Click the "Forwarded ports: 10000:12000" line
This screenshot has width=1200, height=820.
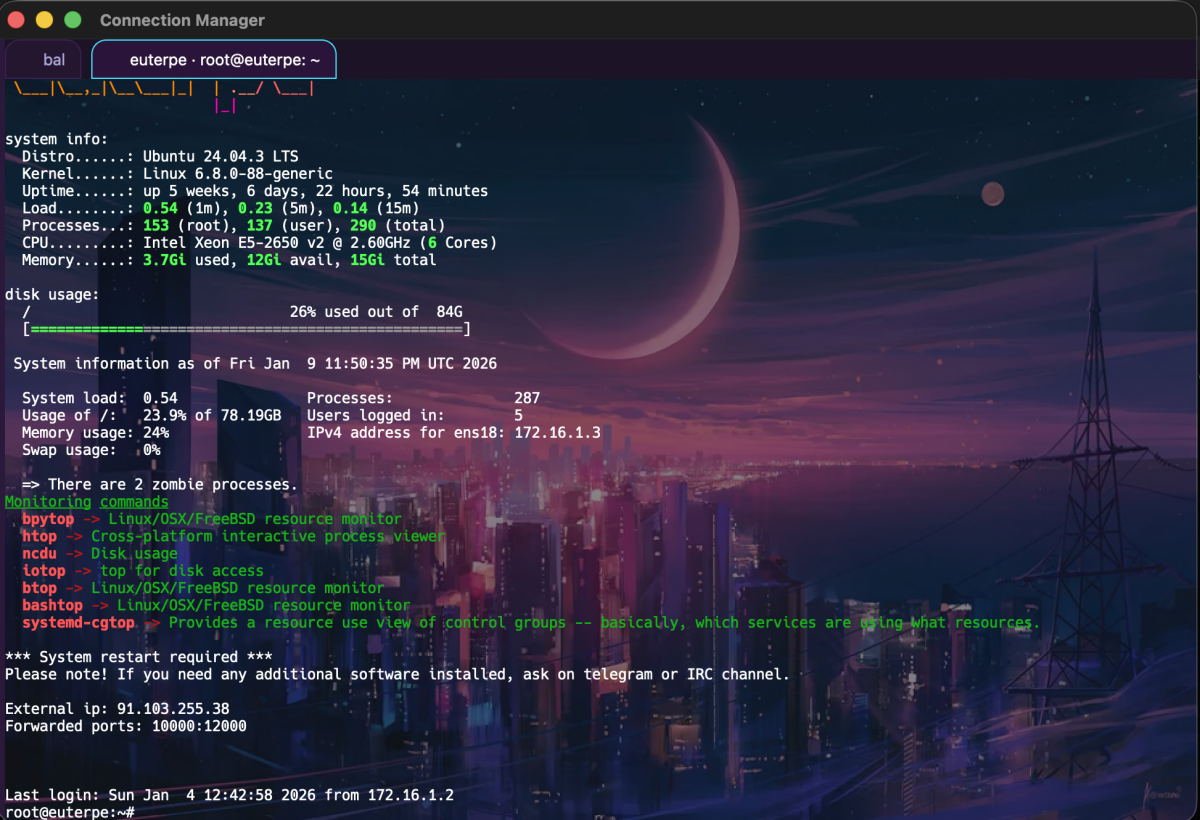coord(126,726)
